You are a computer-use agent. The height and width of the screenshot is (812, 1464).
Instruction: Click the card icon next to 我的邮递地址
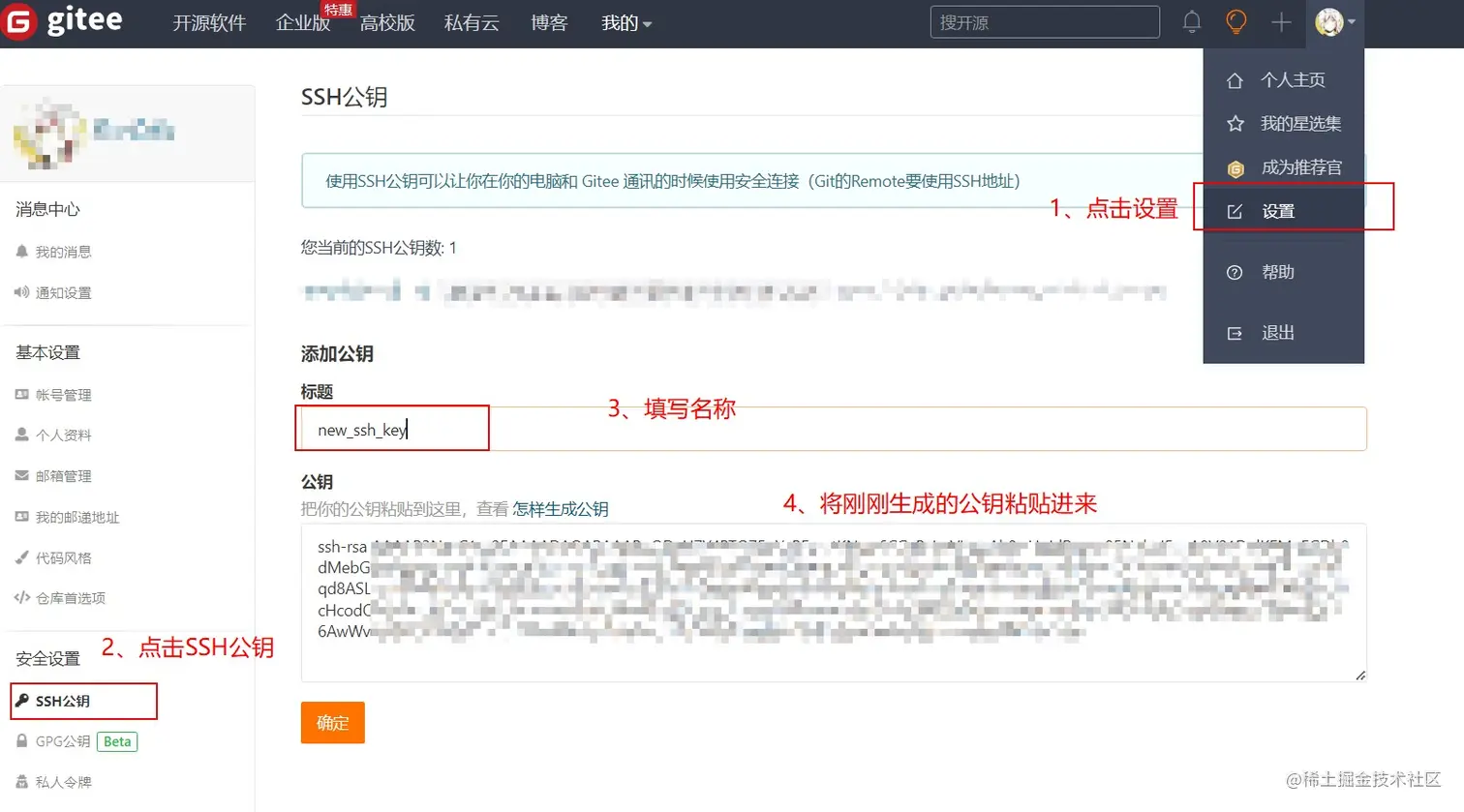tap(21, 517)
